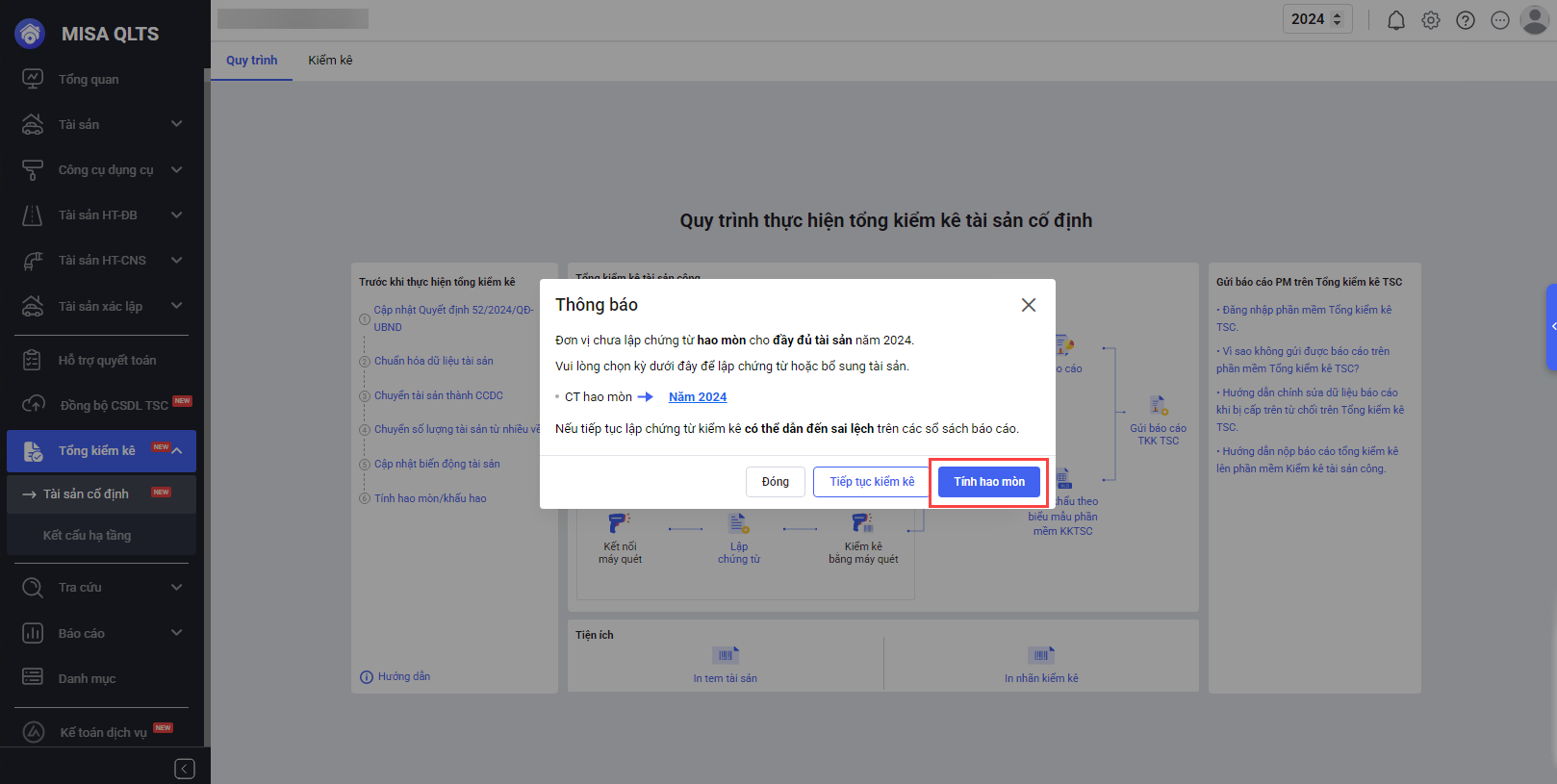Open Hướng dẫn nộp báo cáo tổng kiểm kê link
Image resolution: width=1557 pixels, height=784 pixels.
pos(1308,460)
